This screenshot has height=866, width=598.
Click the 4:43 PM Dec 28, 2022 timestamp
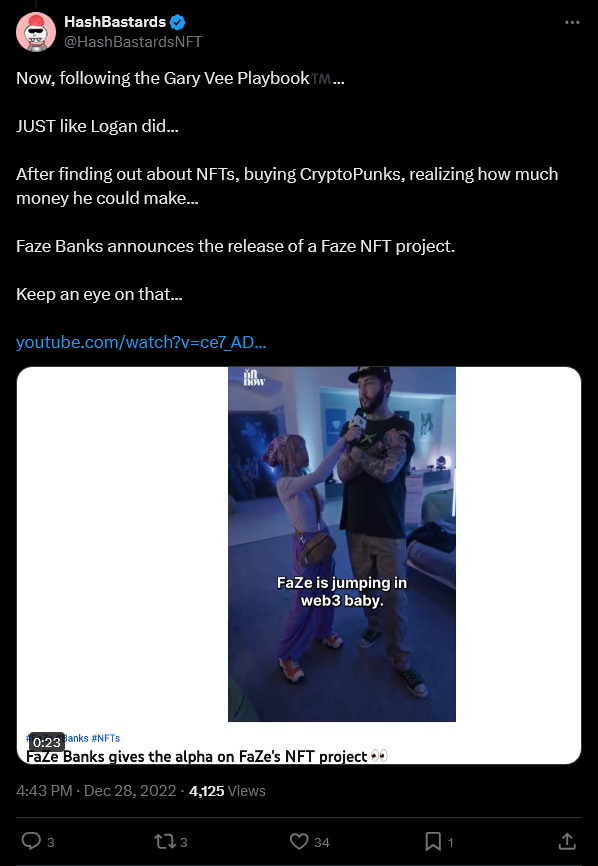(96, 791)
